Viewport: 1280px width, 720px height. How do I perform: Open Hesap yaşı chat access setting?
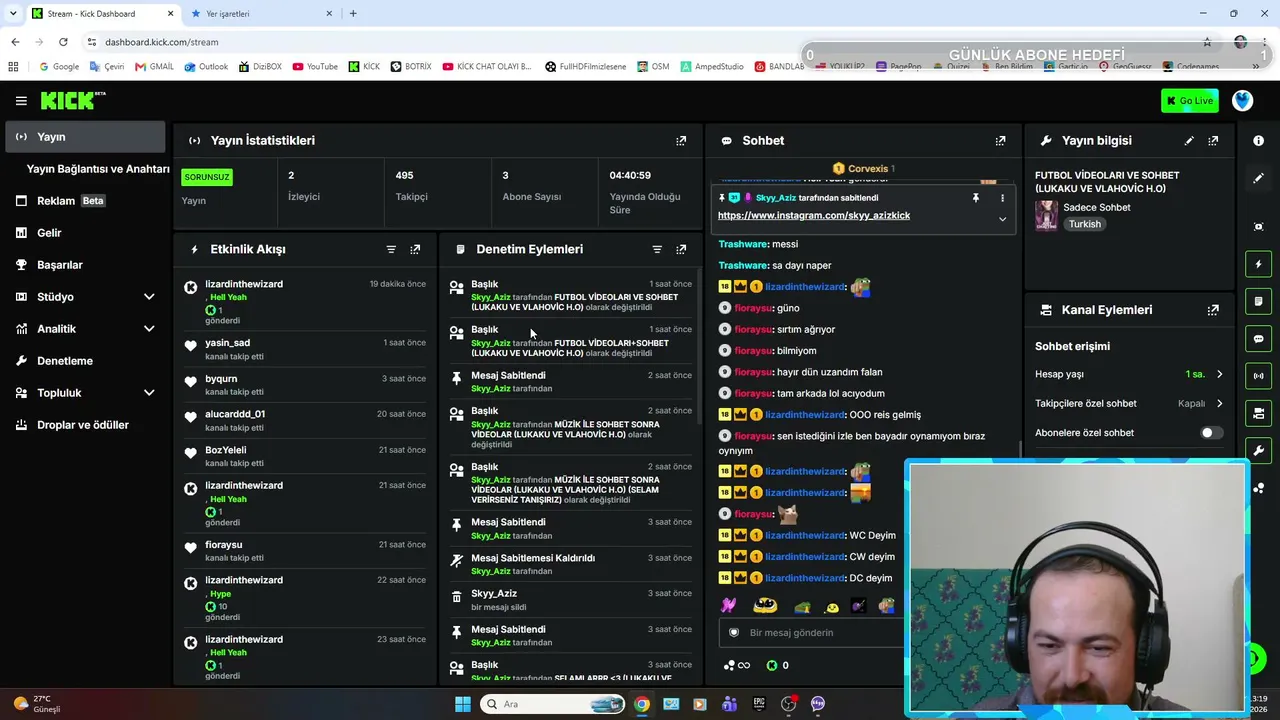coord(1128,374)
